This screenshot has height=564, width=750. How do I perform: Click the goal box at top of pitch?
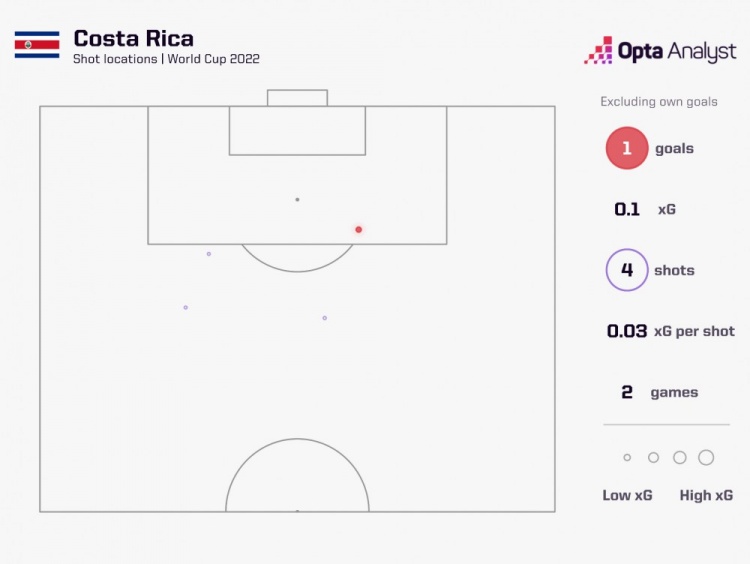click(297, 98)
